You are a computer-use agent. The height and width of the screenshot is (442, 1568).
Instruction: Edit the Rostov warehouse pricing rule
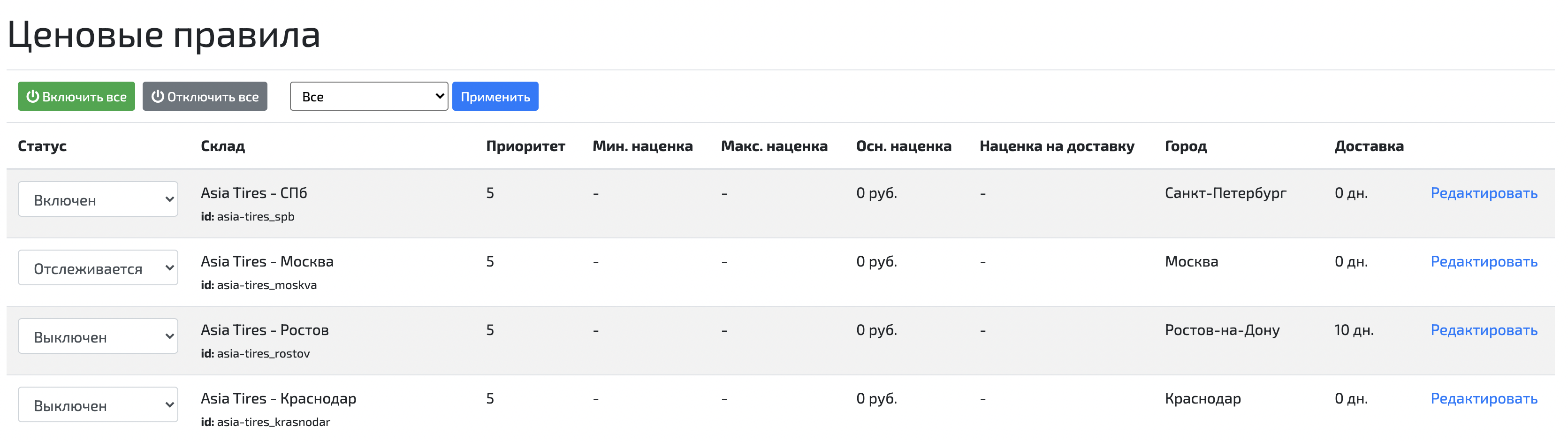coord(1484,330)
